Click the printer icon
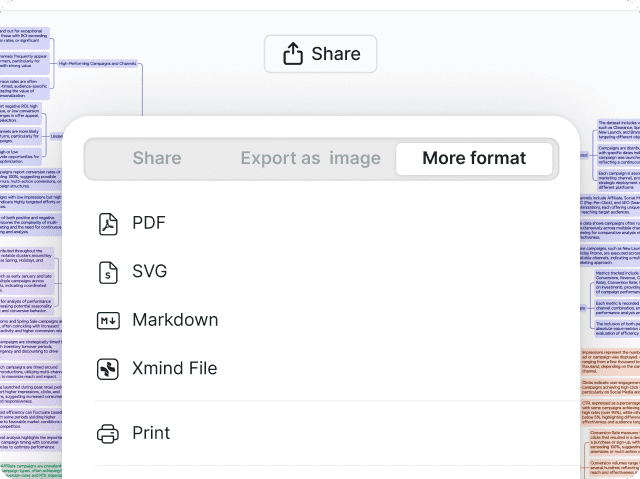640x479 pixels. pyautogui.click(x=108, y=433)
